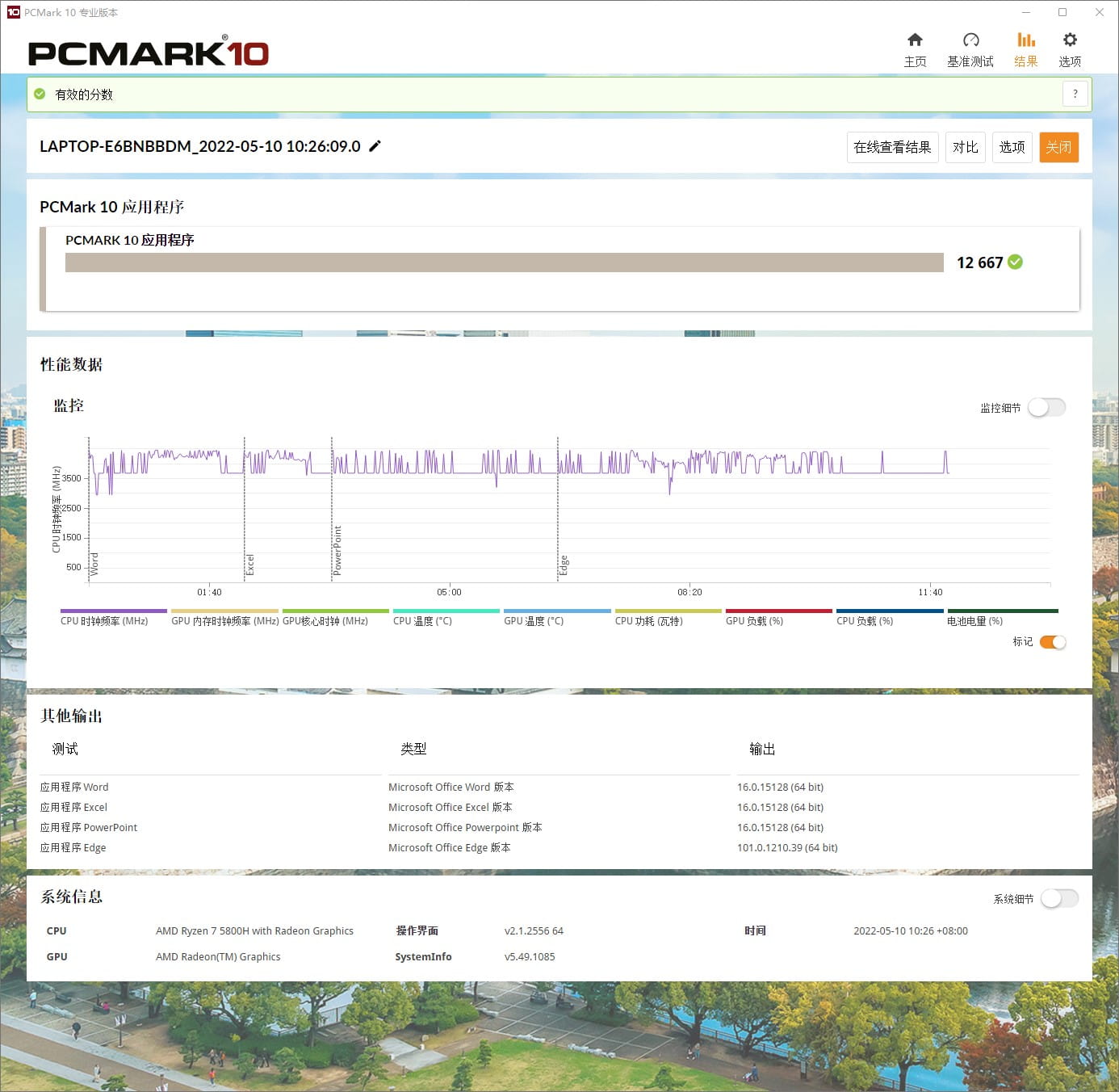
Task: Toggle the 监控细节 switch on
Action: point(1046,408)
